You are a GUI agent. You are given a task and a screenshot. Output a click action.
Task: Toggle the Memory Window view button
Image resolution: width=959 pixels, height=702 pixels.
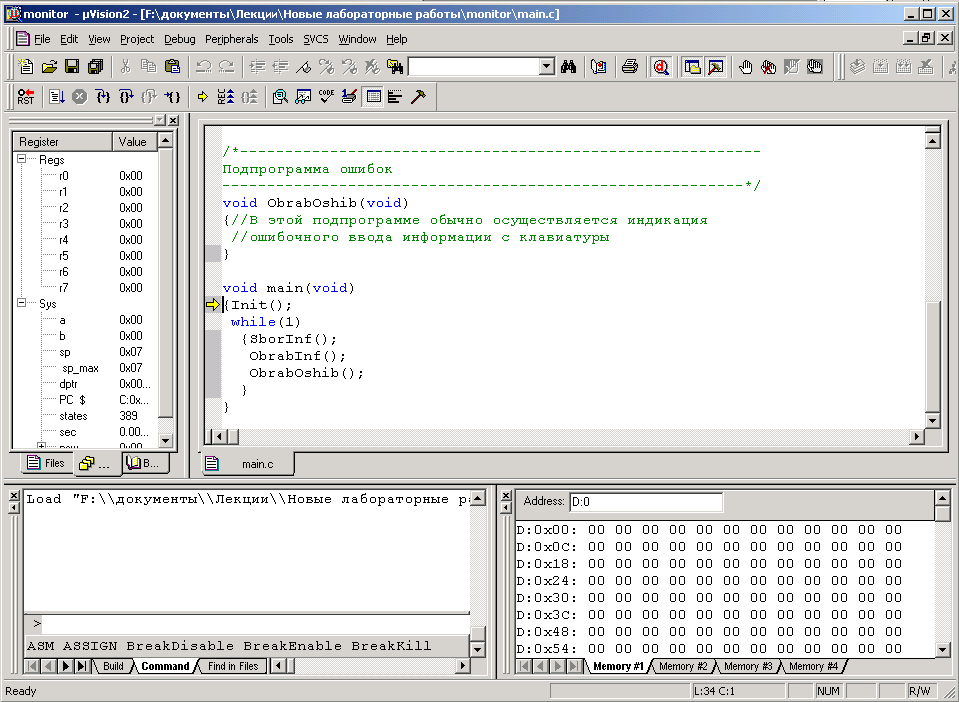click(373, 97)
